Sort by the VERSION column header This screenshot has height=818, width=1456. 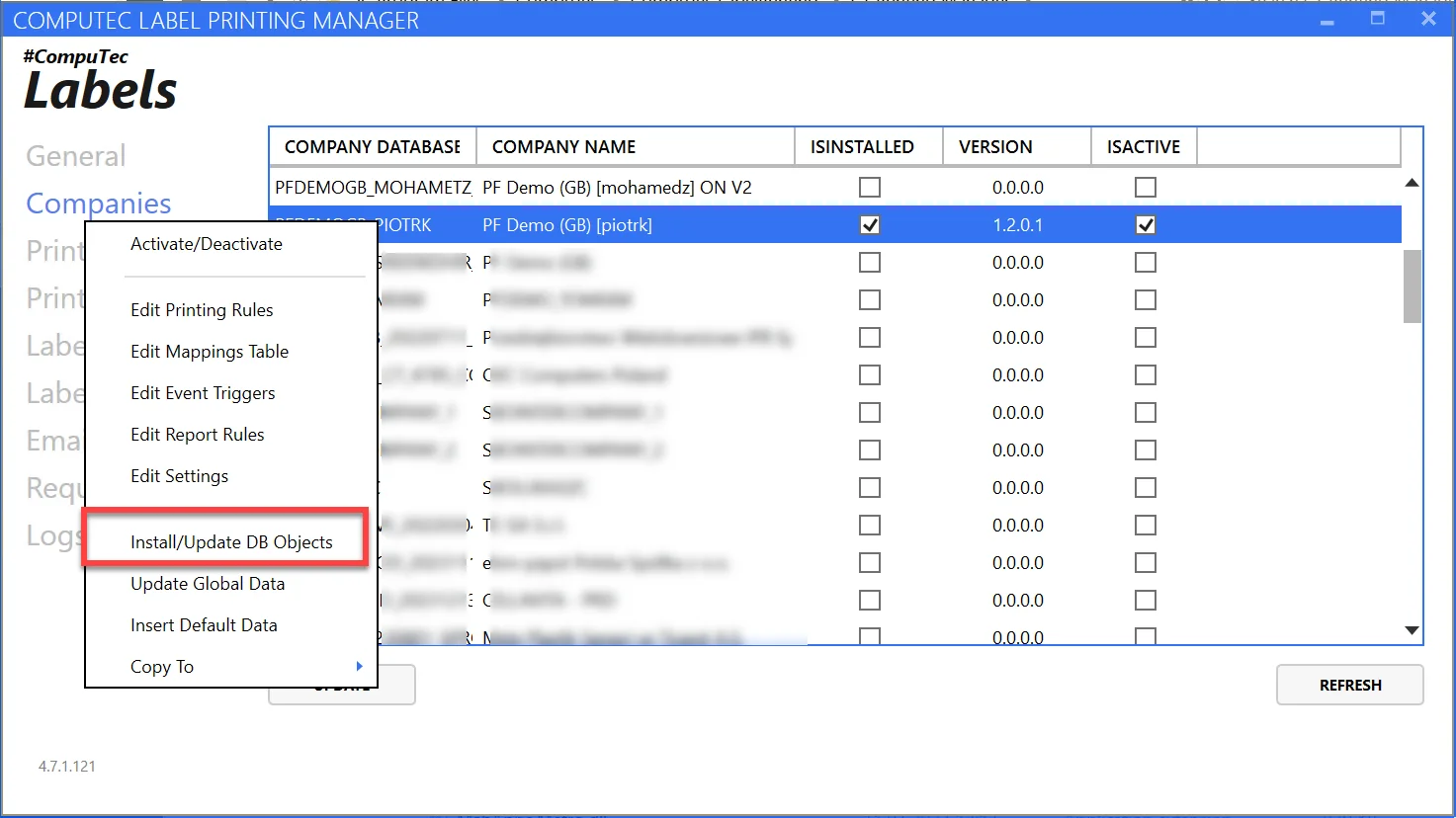(995, 147)
